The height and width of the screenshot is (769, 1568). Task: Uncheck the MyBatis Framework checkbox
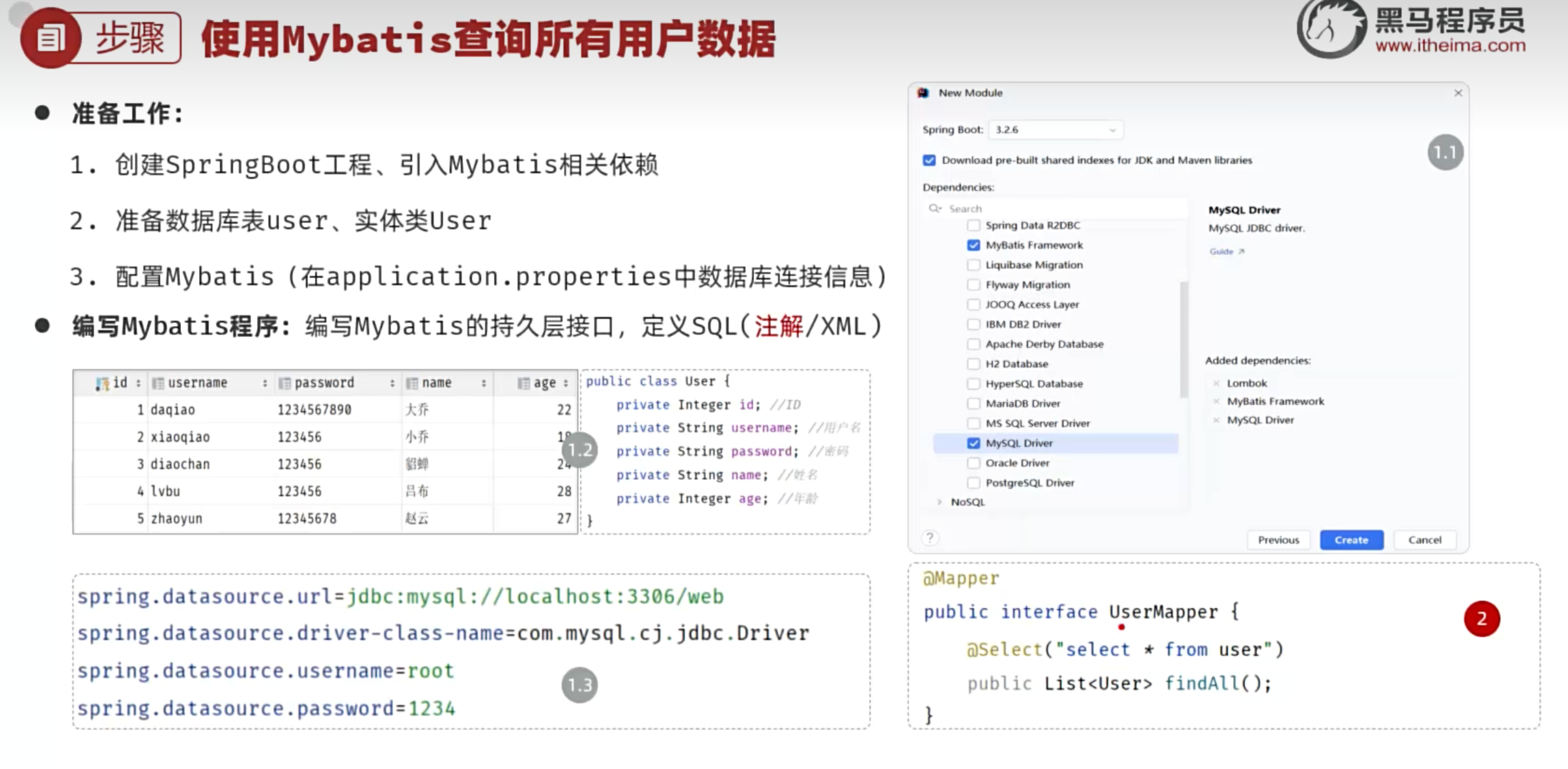(x=974, y=245)
